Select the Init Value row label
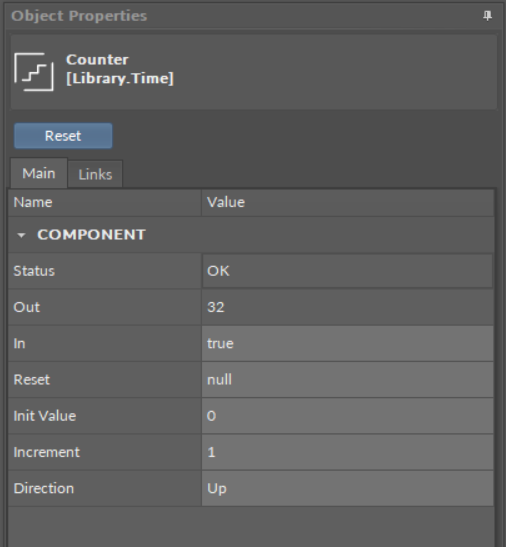Image resolution: width=506 pixels, height=547 pixels. point(45,416)
